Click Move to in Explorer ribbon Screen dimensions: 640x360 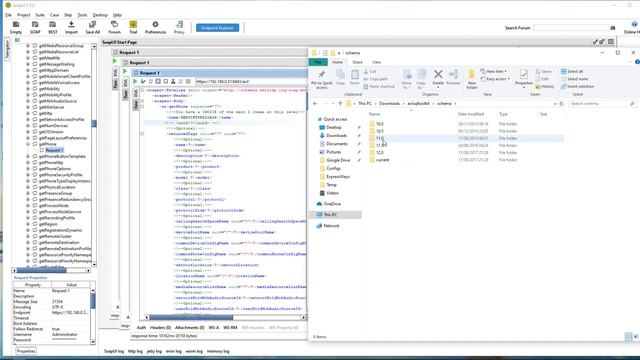pos(407,79)
